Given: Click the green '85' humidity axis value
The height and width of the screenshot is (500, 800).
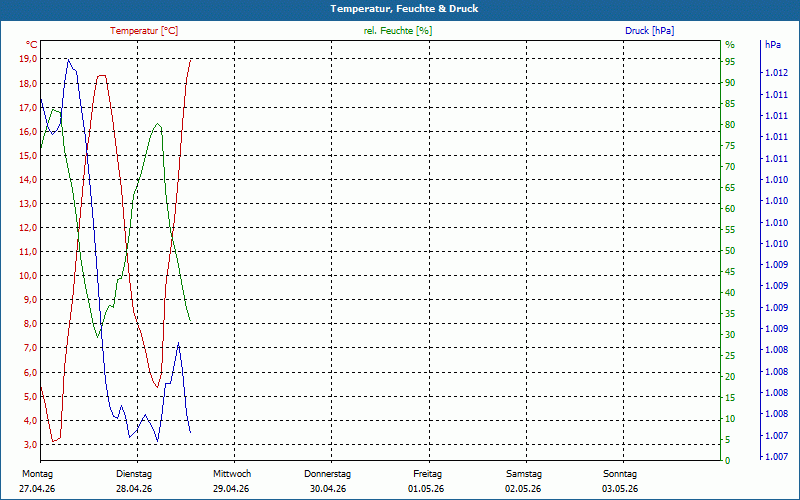Looking at the screenshot, I should tap(730, 104).
